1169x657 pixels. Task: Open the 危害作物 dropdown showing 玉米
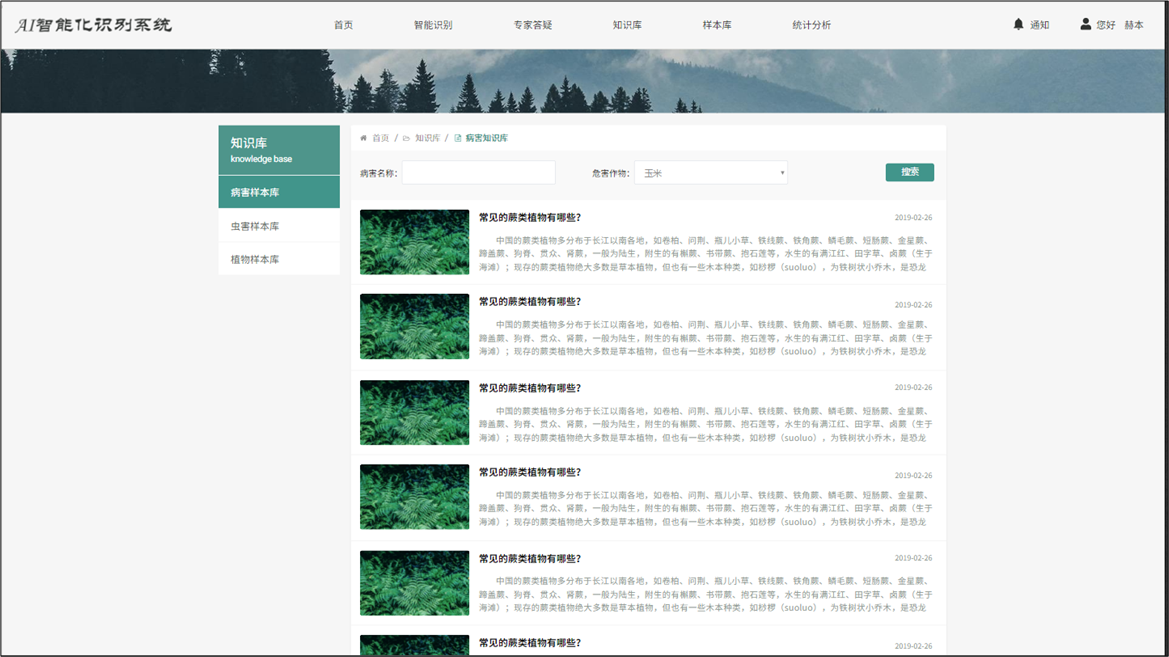711,173
